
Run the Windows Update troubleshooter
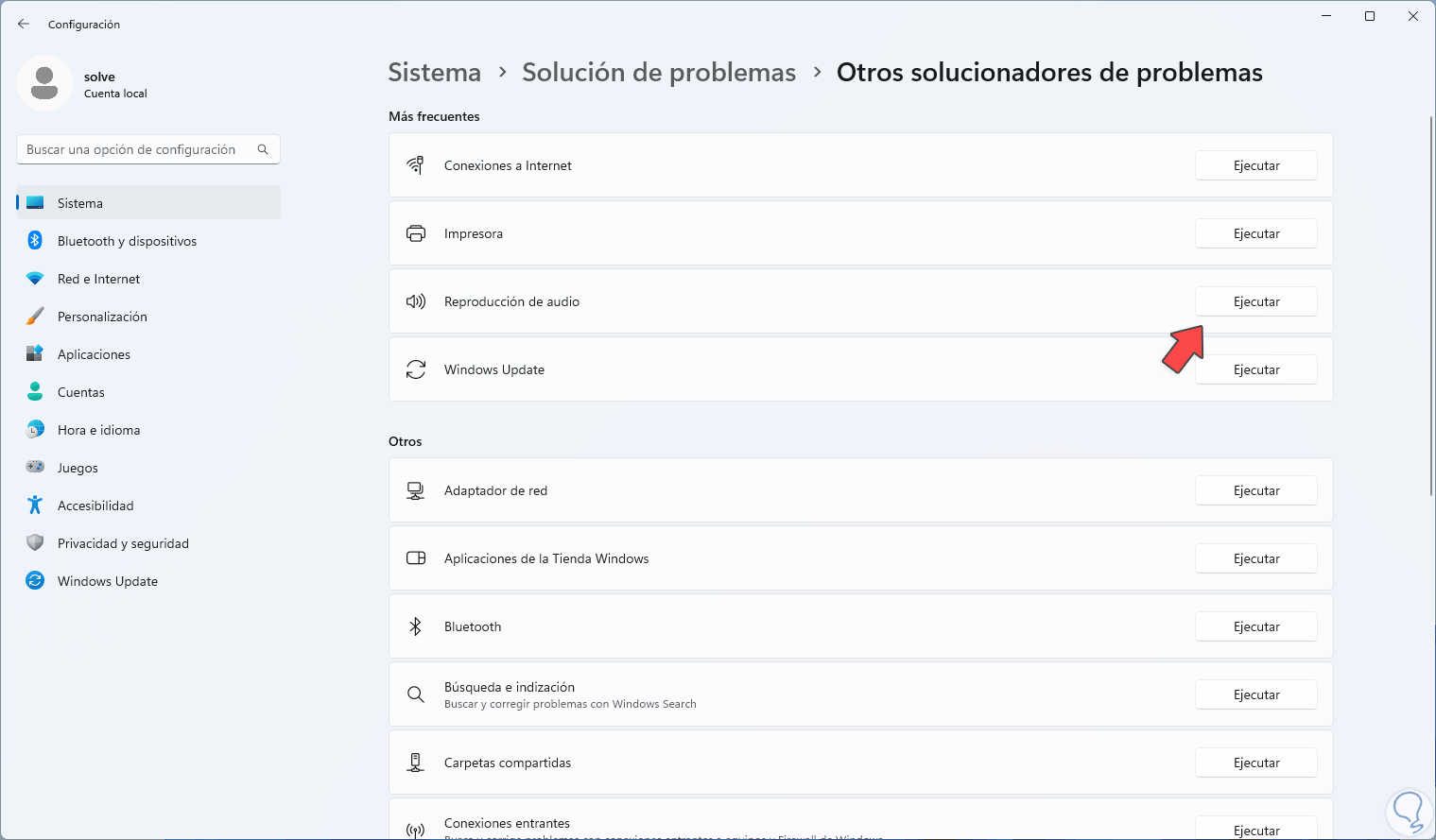pyautogui.click(x=1255, y=369)
